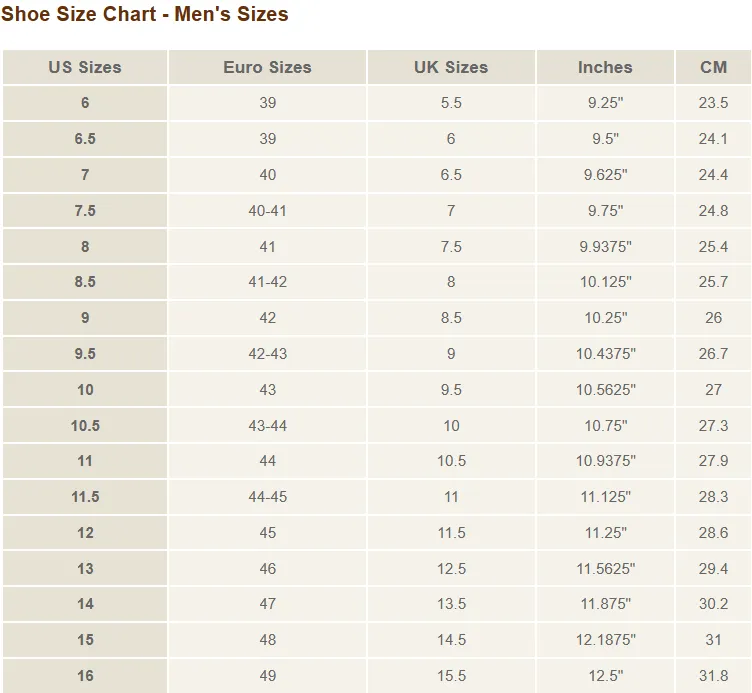The width and height of the screenshot is (752, 693).
Task: Click the Euro Sizes column header
Action: pos(268,67)
